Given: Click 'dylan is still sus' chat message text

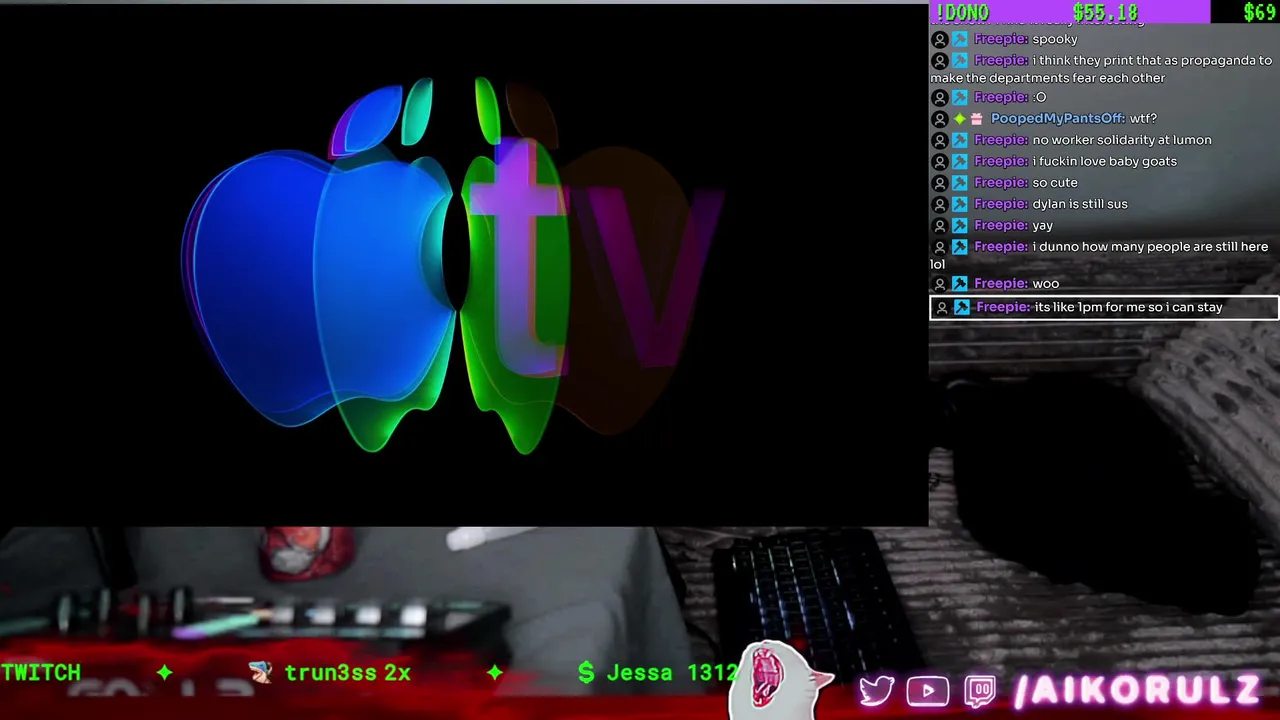Looking at the screenshot, I should (x=1080, y=204).
